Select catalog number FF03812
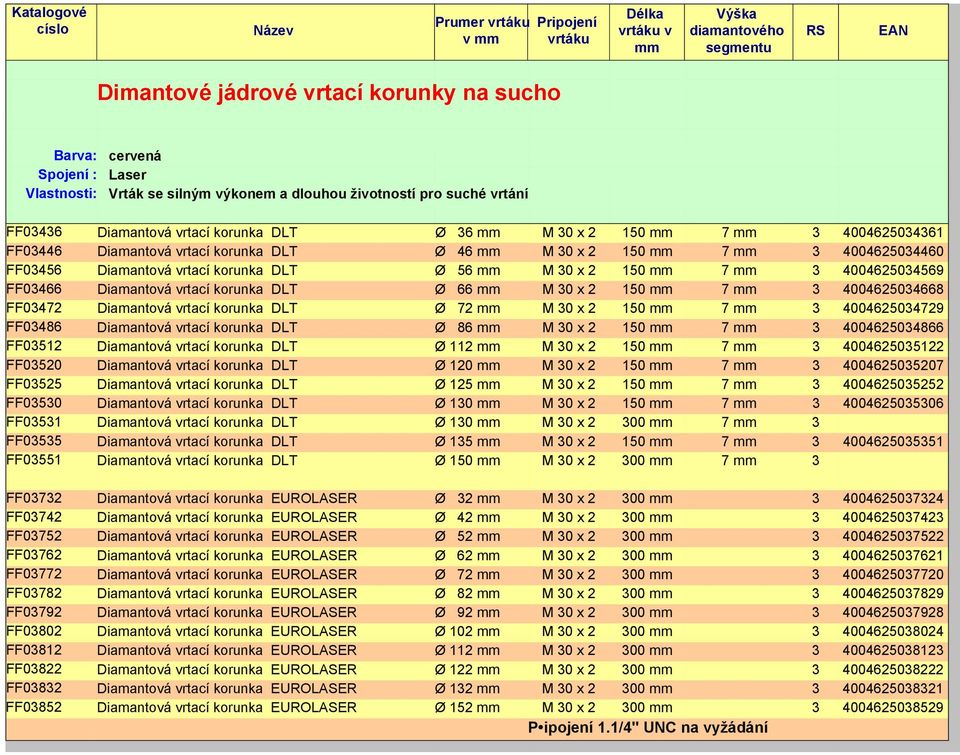 [x=34, y=650]
